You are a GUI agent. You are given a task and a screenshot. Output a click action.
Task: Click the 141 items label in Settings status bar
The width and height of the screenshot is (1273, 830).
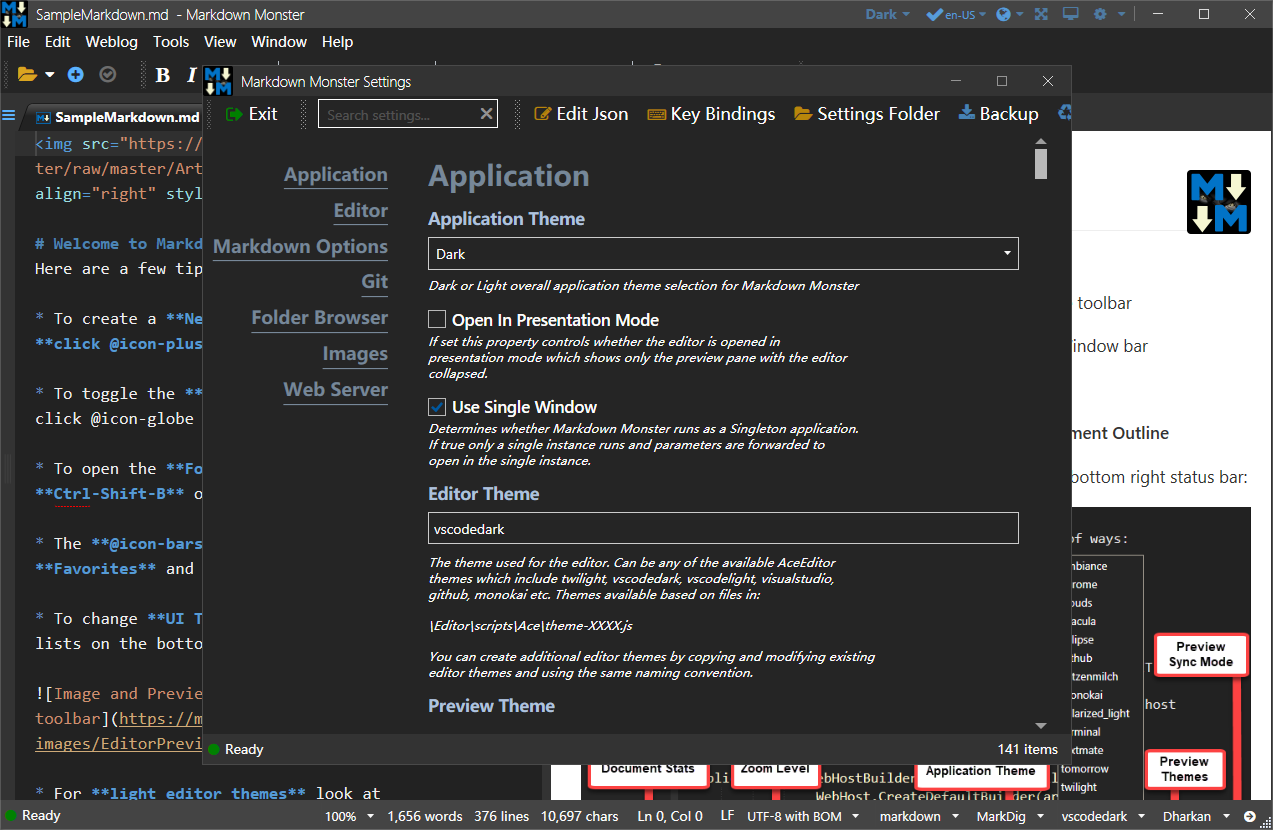point(1027,749)
